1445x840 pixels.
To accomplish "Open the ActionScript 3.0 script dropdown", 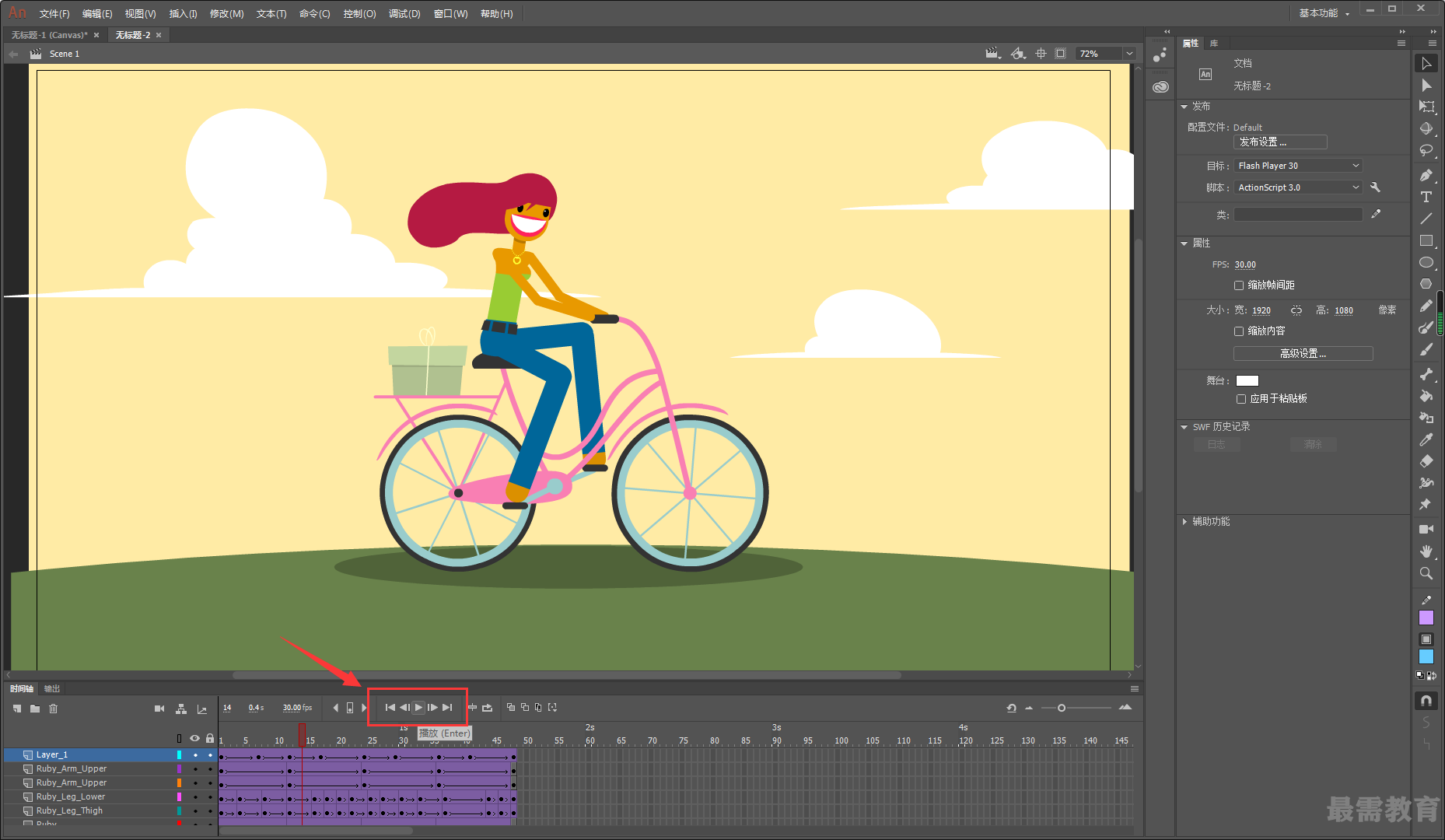I will tap(1298, 187).
